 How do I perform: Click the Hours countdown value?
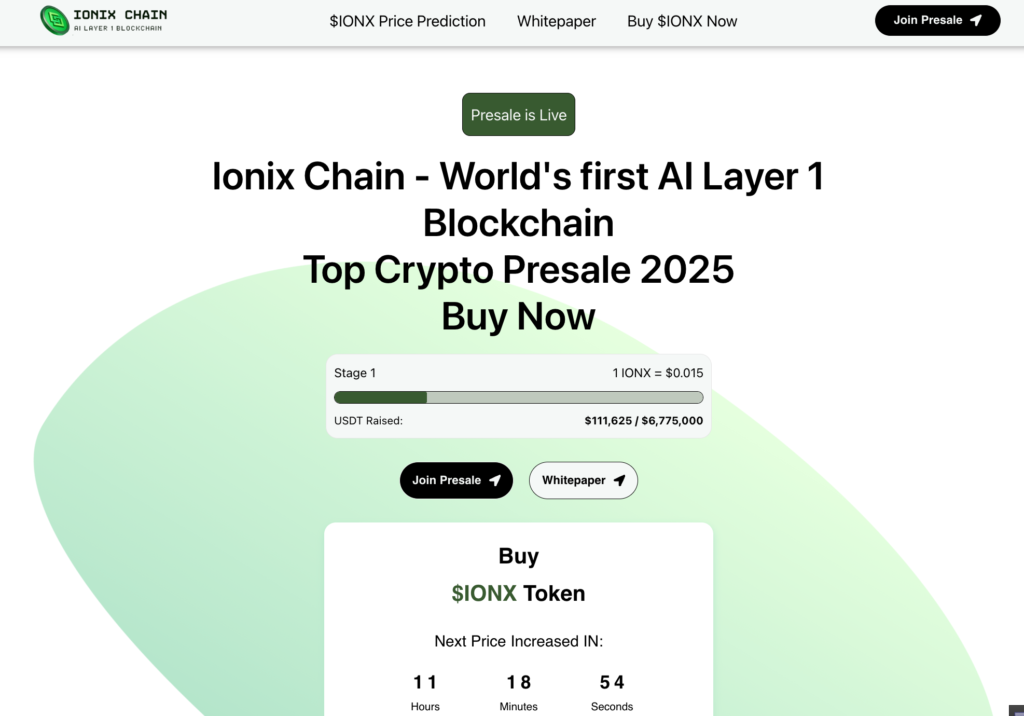[425, 682]
